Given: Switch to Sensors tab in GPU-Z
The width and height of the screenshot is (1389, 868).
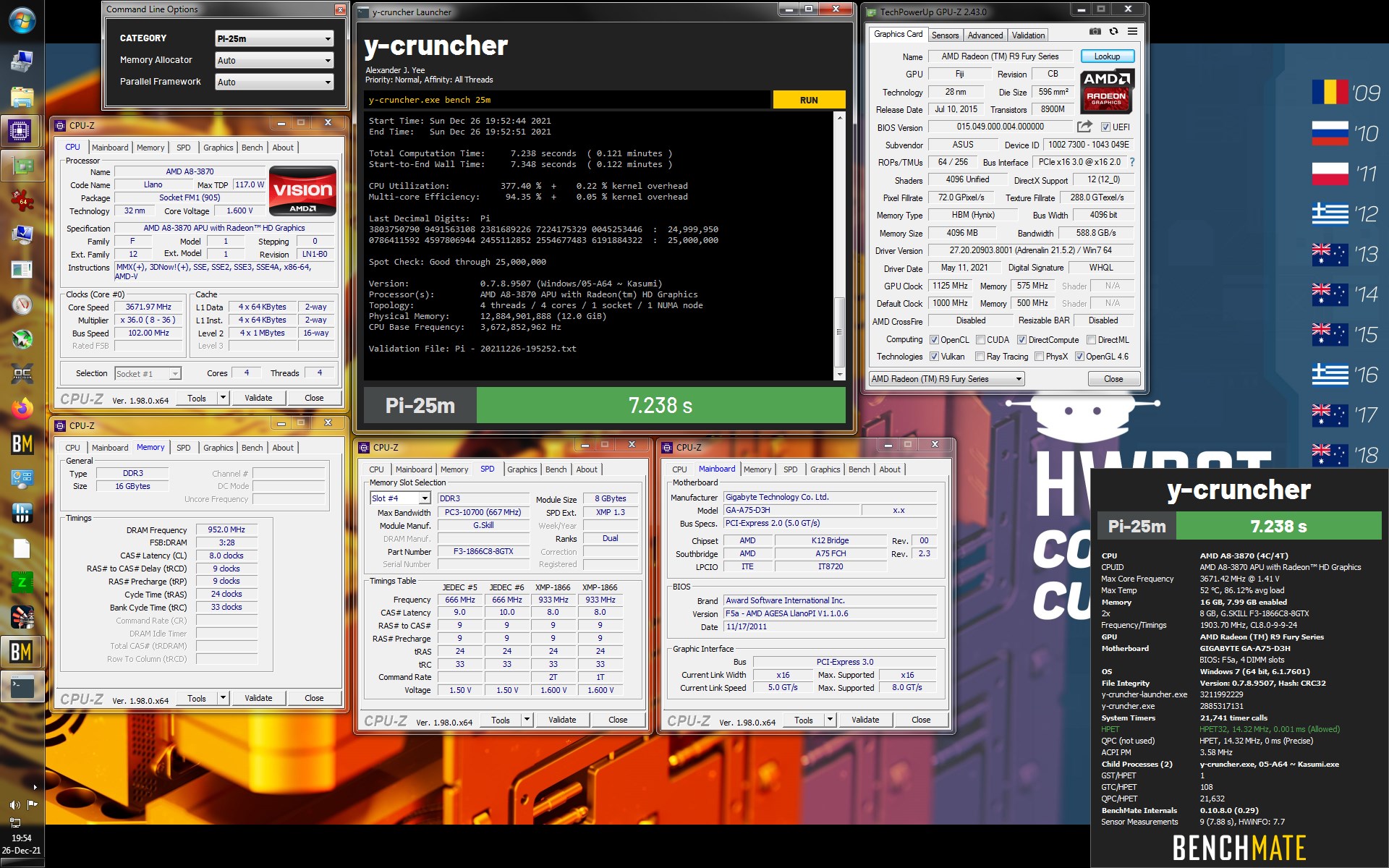Looking at the screenshot, I should click(x=945, y=35).
